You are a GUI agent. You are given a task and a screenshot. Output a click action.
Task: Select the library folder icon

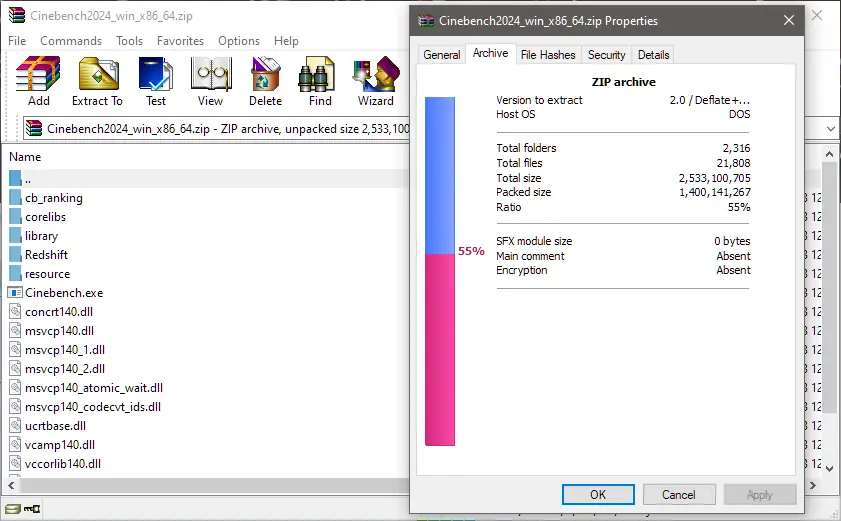[x=15, y=236]
